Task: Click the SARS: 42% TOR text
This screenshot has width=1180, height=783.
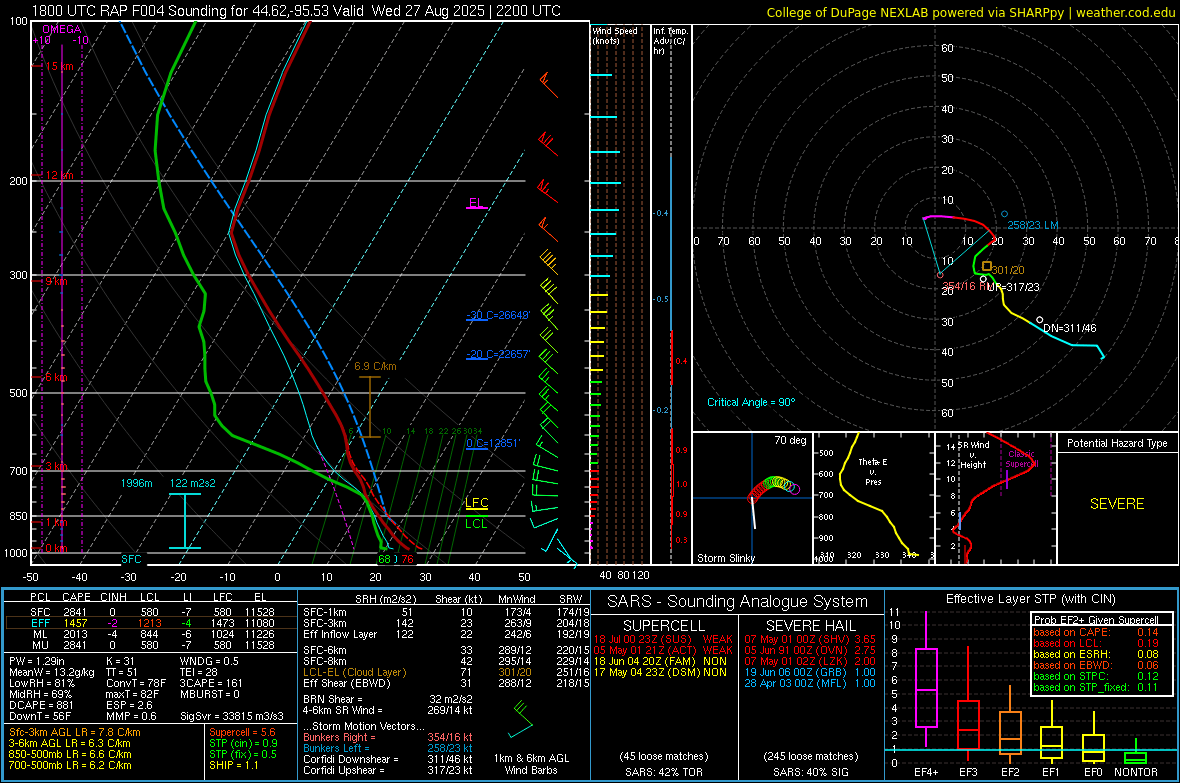Action: [x=663, y=772]
